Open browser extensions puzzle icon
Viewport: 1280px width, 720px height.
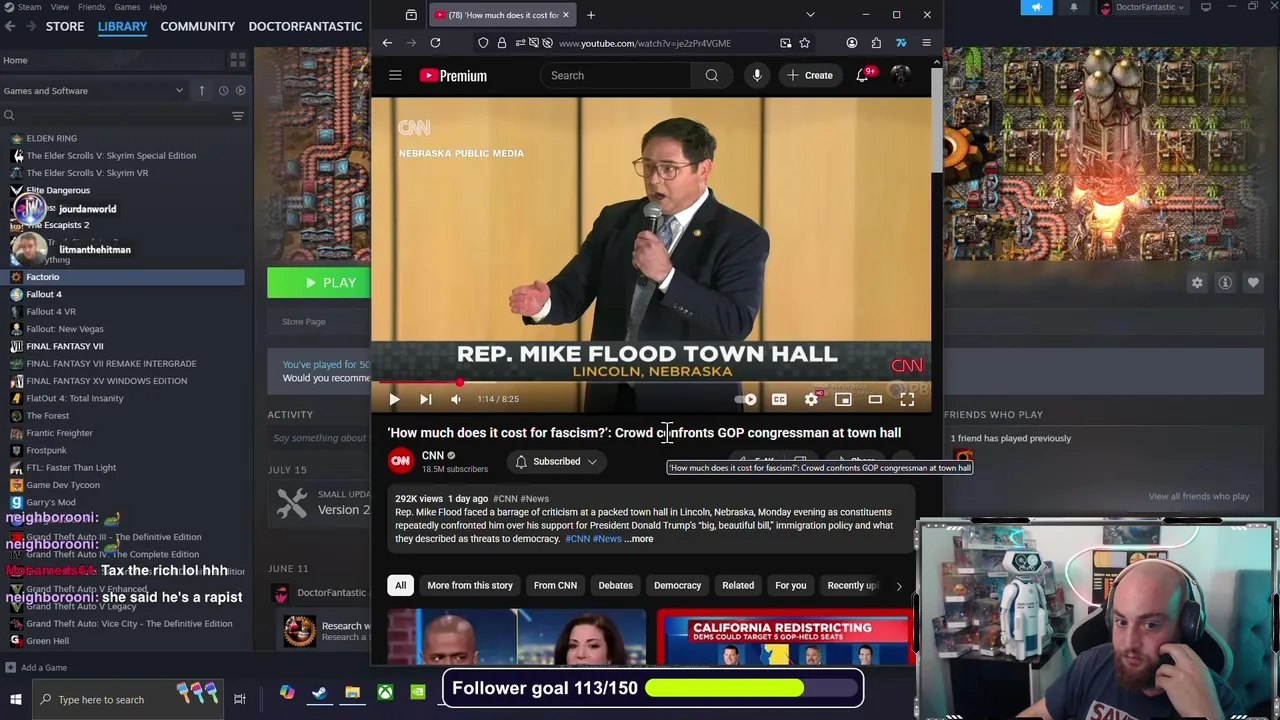coord(876,43)
